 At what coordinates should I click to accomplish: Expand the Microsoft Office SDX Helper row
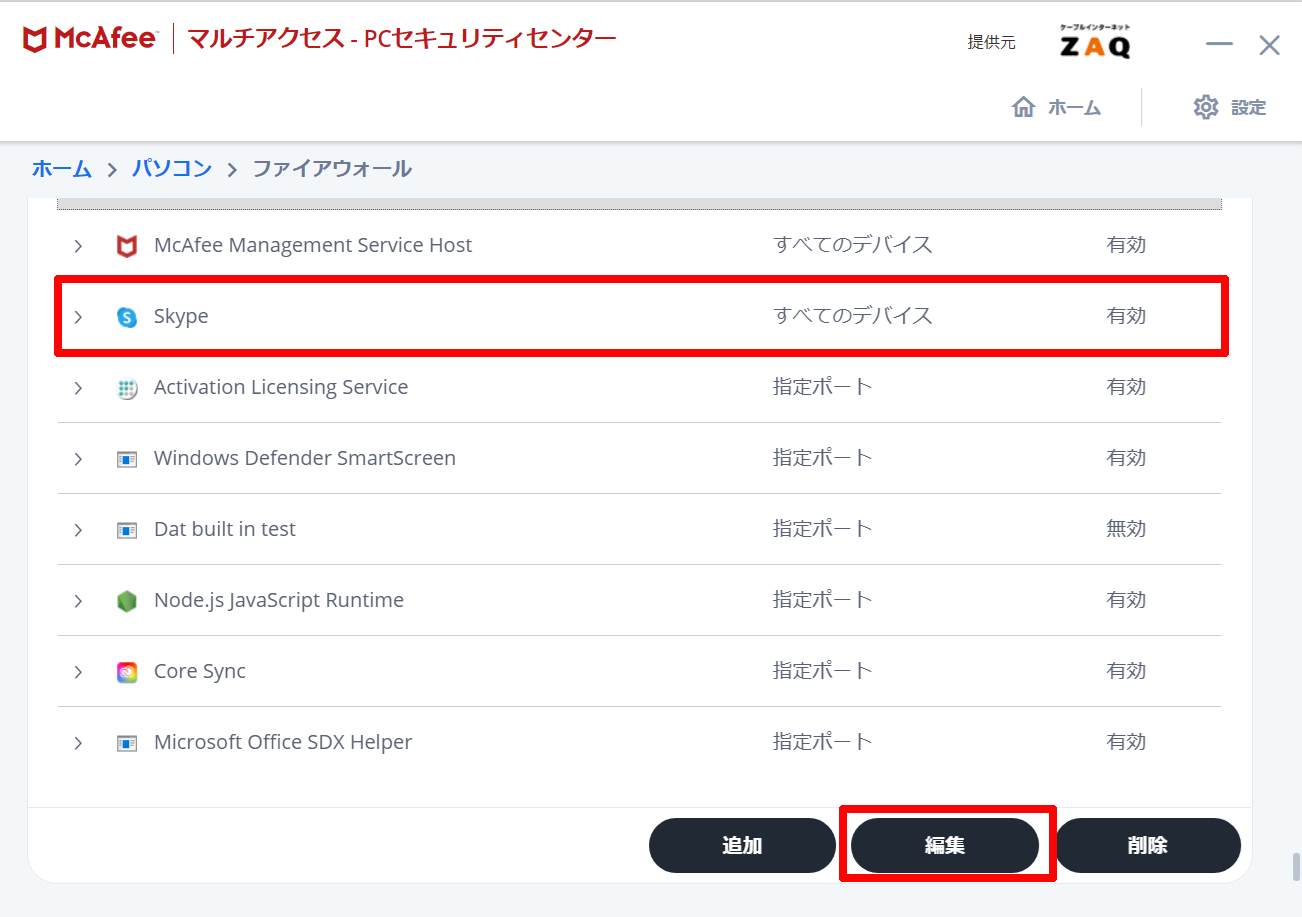point(78,743)
